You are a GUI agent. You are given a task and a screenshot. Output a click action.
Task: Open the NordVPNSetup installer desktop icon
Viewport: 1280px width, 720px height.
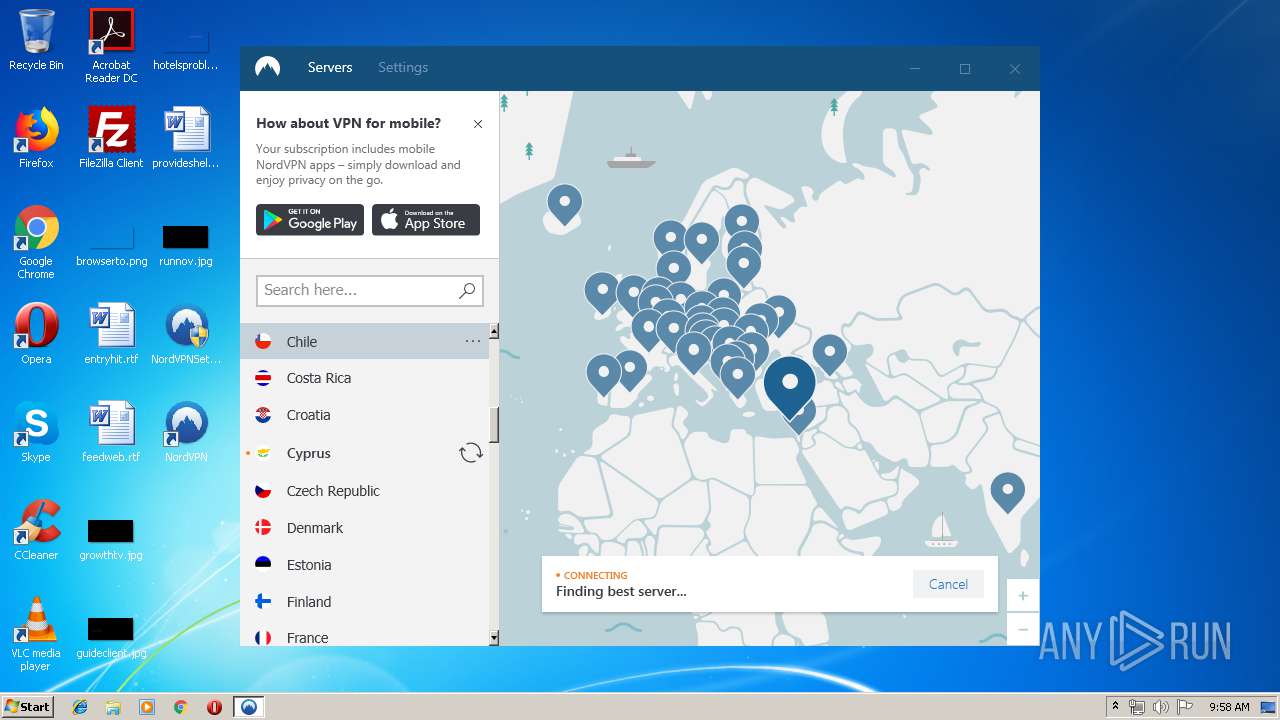tap(186, 334)
